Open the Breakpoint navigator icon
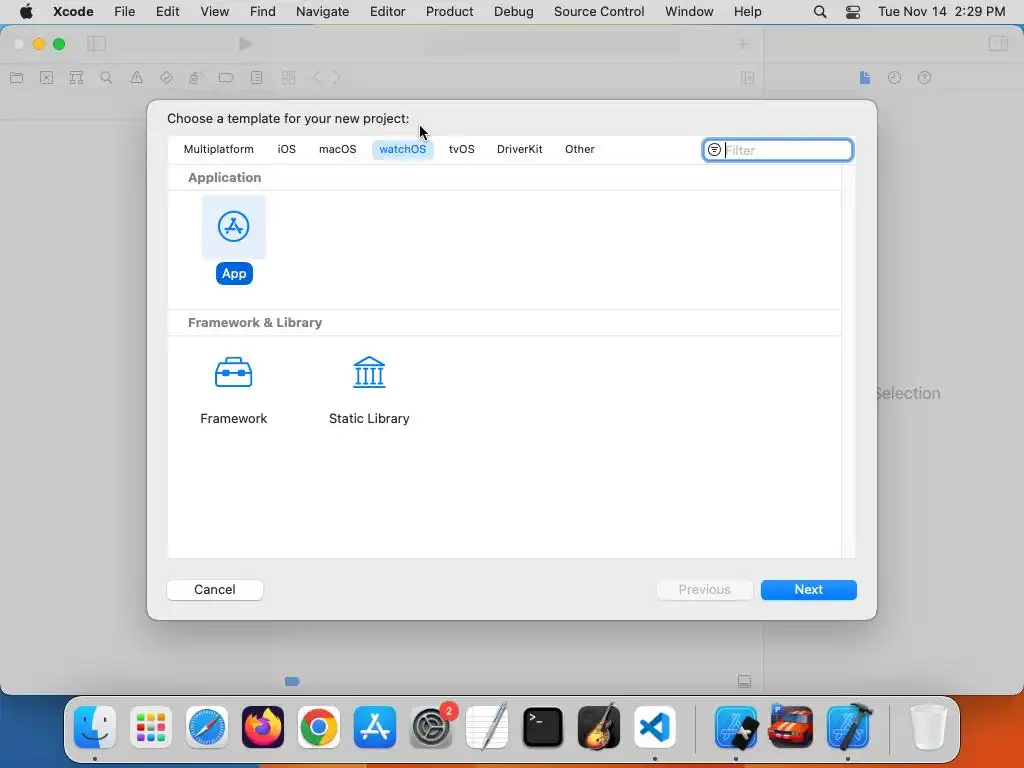Screen dimensions: 1024x768 226,78
